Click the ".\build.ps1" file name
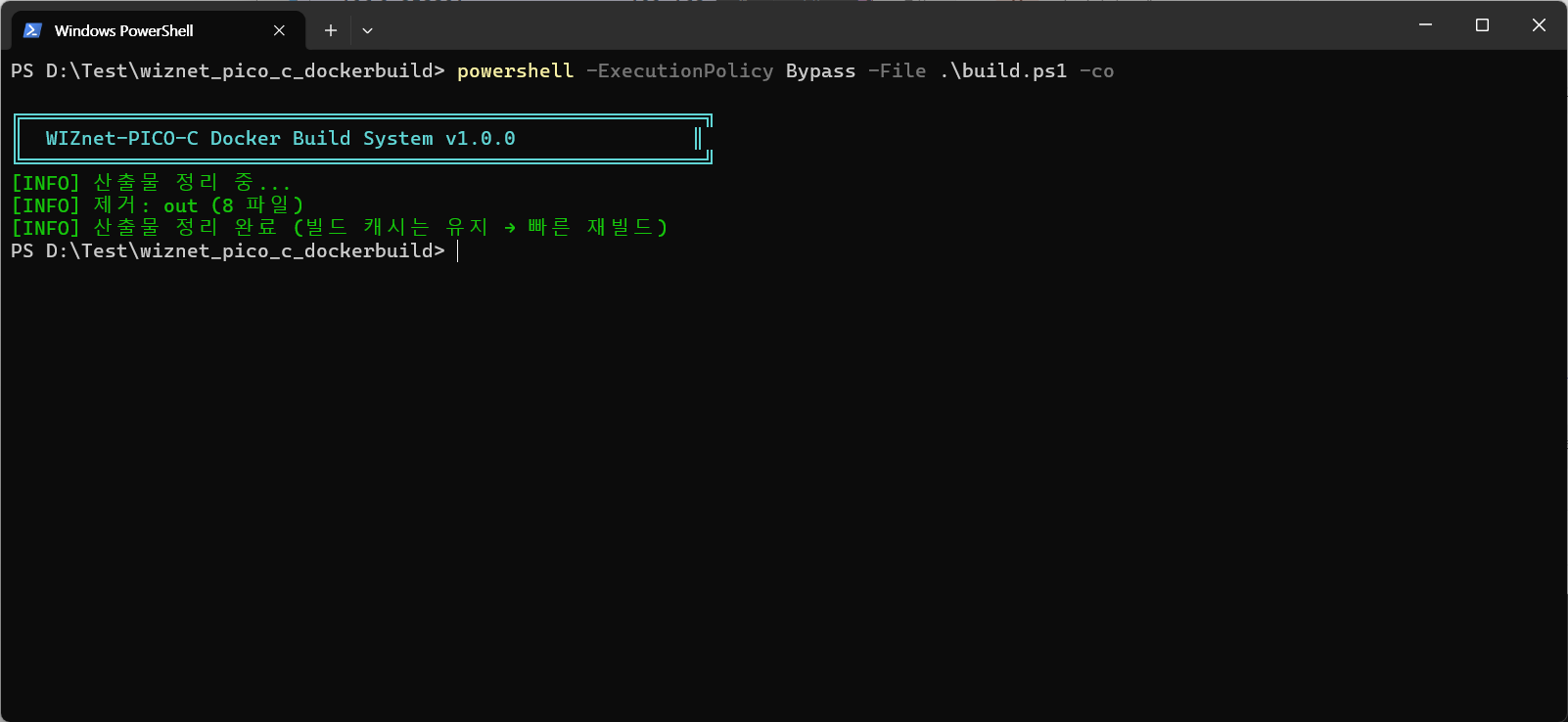Viewport: 1568px width, 722px height. 1003,71
